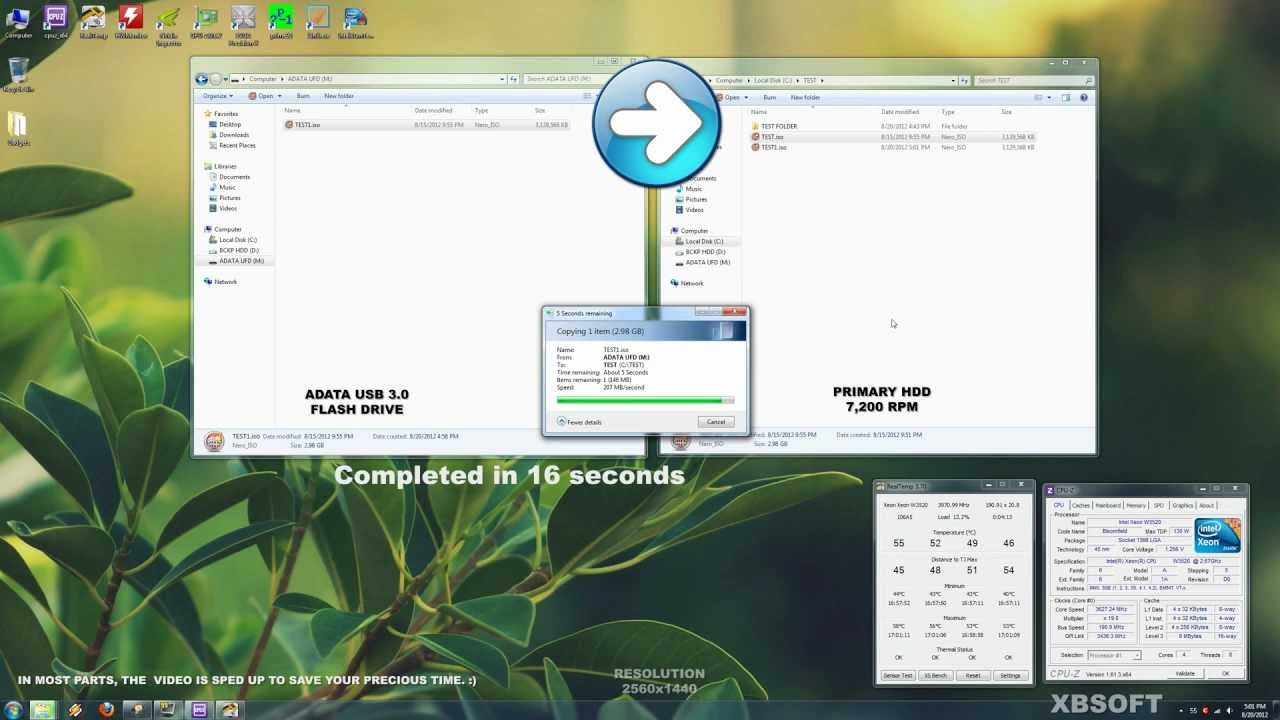Image resolution: width=1280 pixels, height=720 pixels.
Task: Click Burn in ADATA UFD window toolbar
Action: tap(303, 96)
